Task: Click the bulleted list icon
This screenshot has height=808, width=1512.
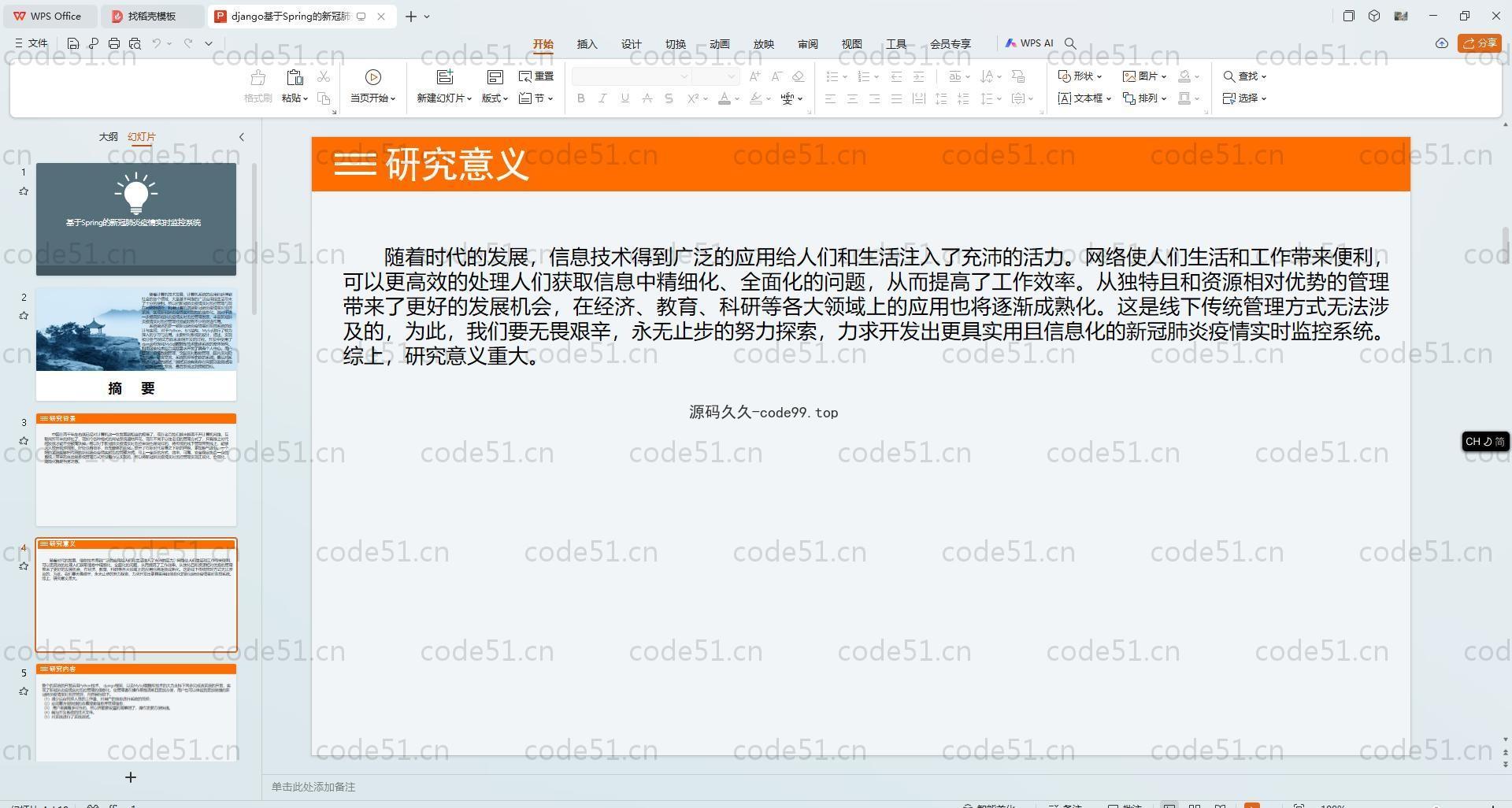Action: [x=832, y=76]
